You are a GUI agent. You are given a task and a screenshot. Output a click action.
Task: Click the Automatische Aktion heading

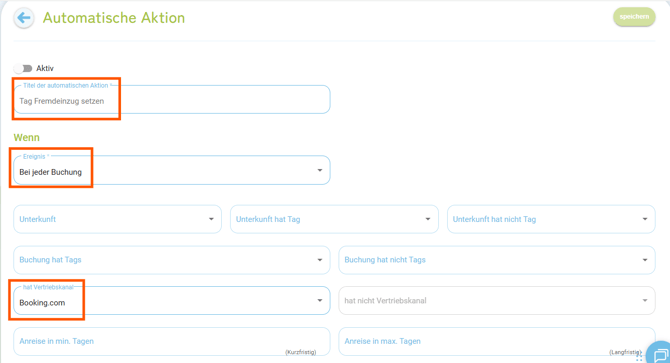114,18
